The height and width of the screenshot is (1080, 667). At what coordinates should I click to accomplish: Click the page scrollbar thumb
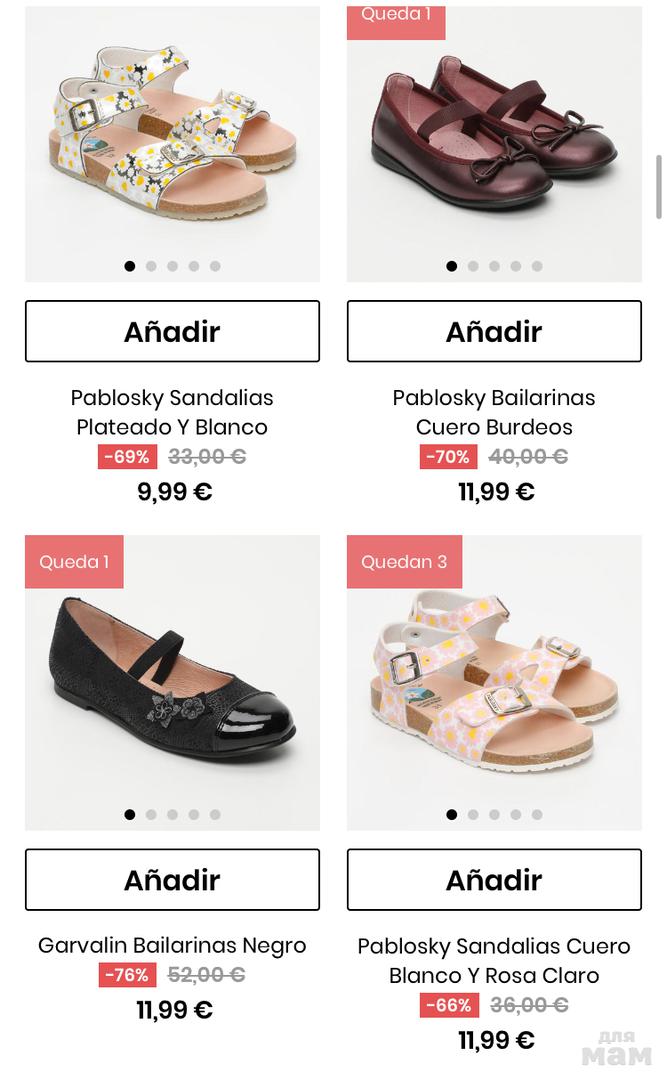(658, 186)
